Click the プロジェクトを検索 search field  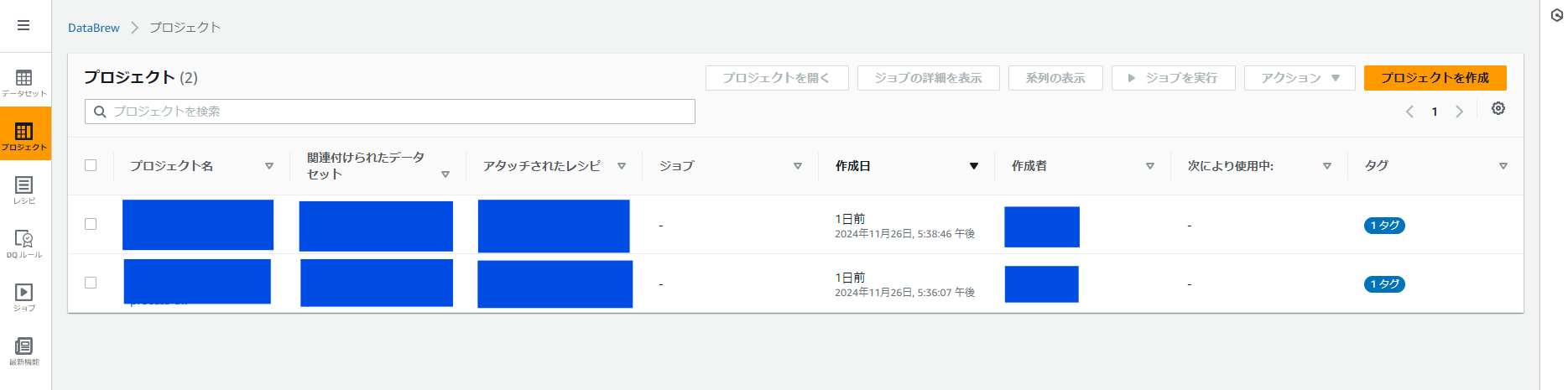[x=390, y=112]
